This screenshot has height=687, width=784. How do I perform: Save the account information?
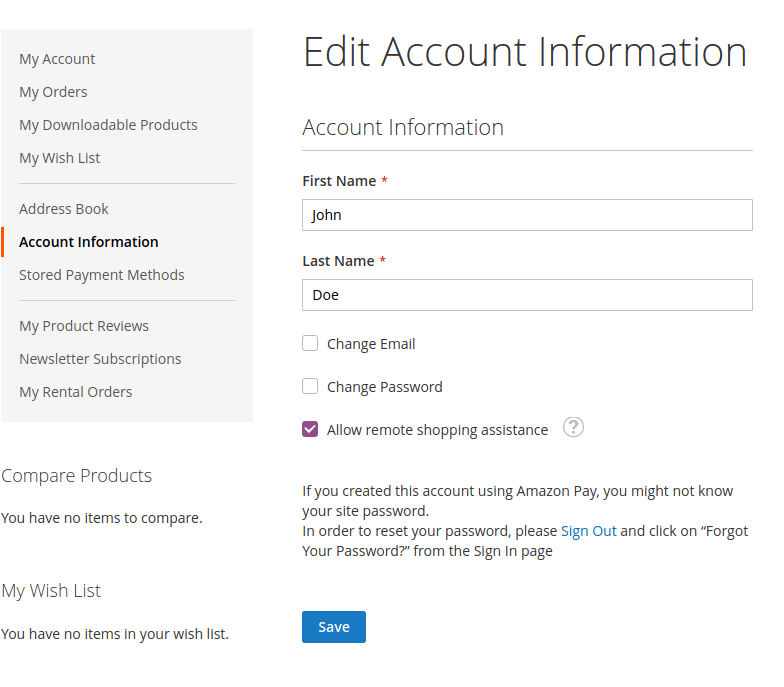tap(334, 627)
